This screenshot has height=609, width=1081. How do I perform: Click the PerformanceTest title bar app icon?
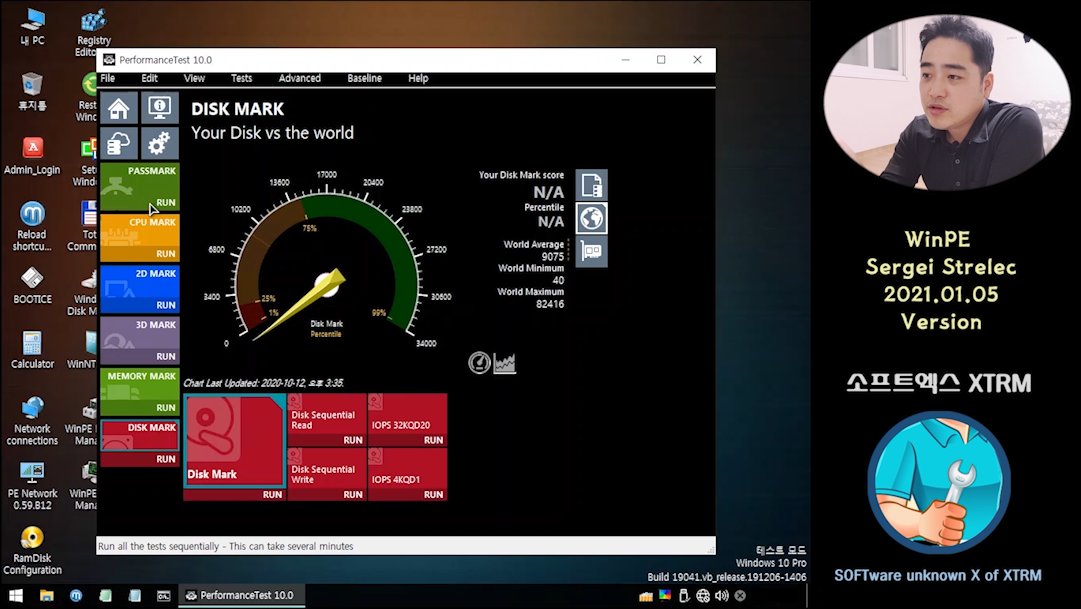click(x=109, y=60)
